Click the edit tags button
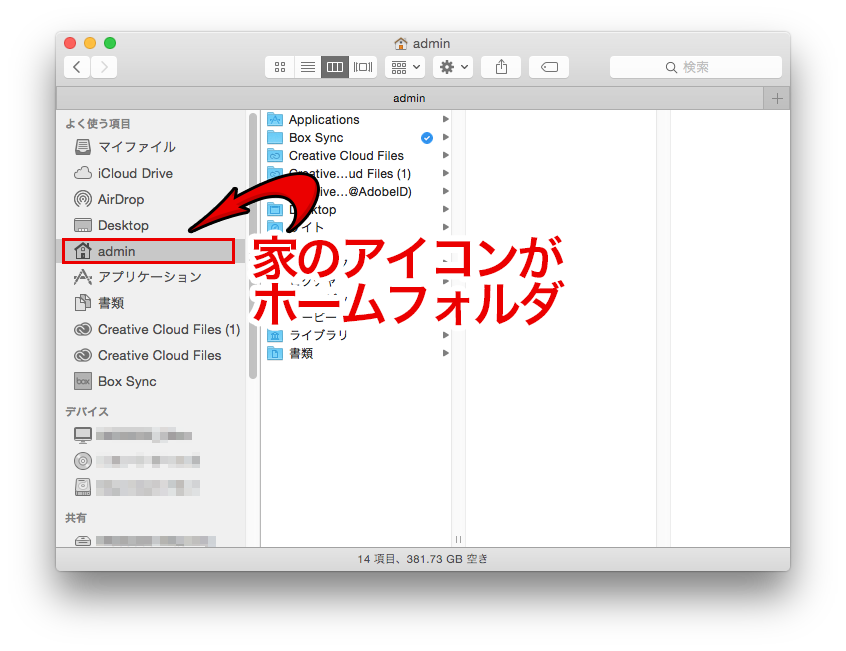The width and height of the screenshot is (846, 651). coord(549,67)
